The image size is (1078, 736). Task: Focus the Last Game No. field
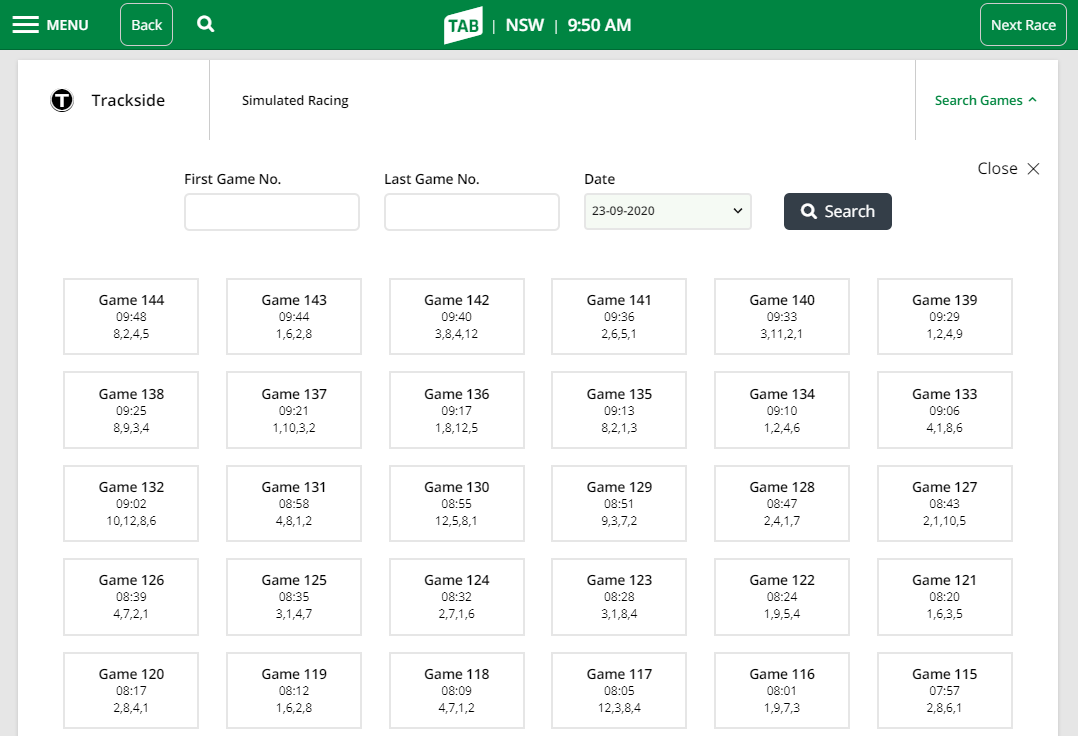pyautogui.click(x=472, y=212)
